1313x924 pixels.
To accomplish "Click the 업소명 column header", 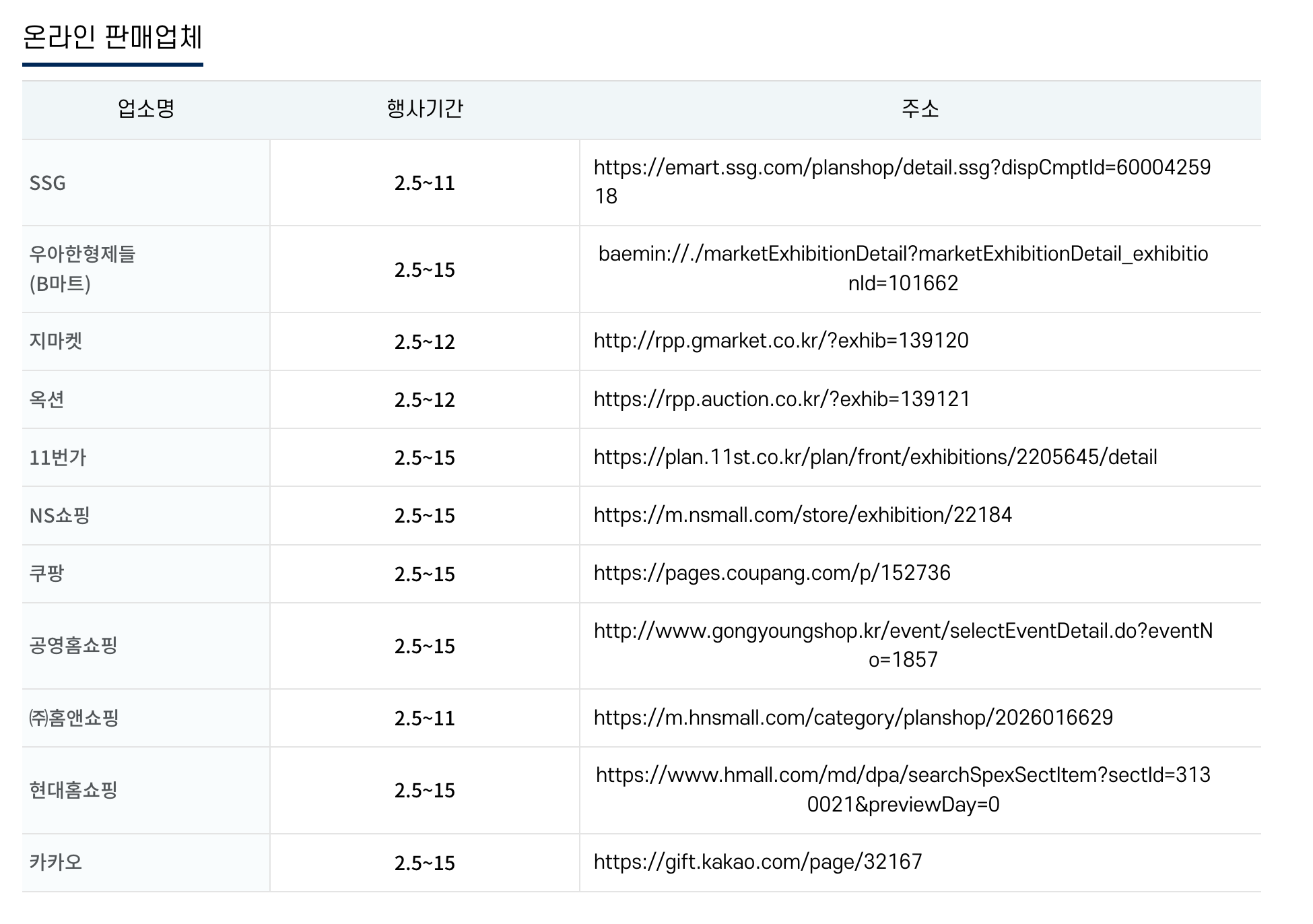I will [x=145, y=109].
